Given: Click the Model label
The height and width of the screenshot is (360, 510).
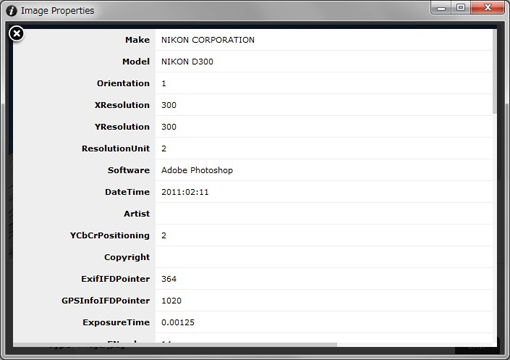Looking at the screenshot, I should click(136, 62).
